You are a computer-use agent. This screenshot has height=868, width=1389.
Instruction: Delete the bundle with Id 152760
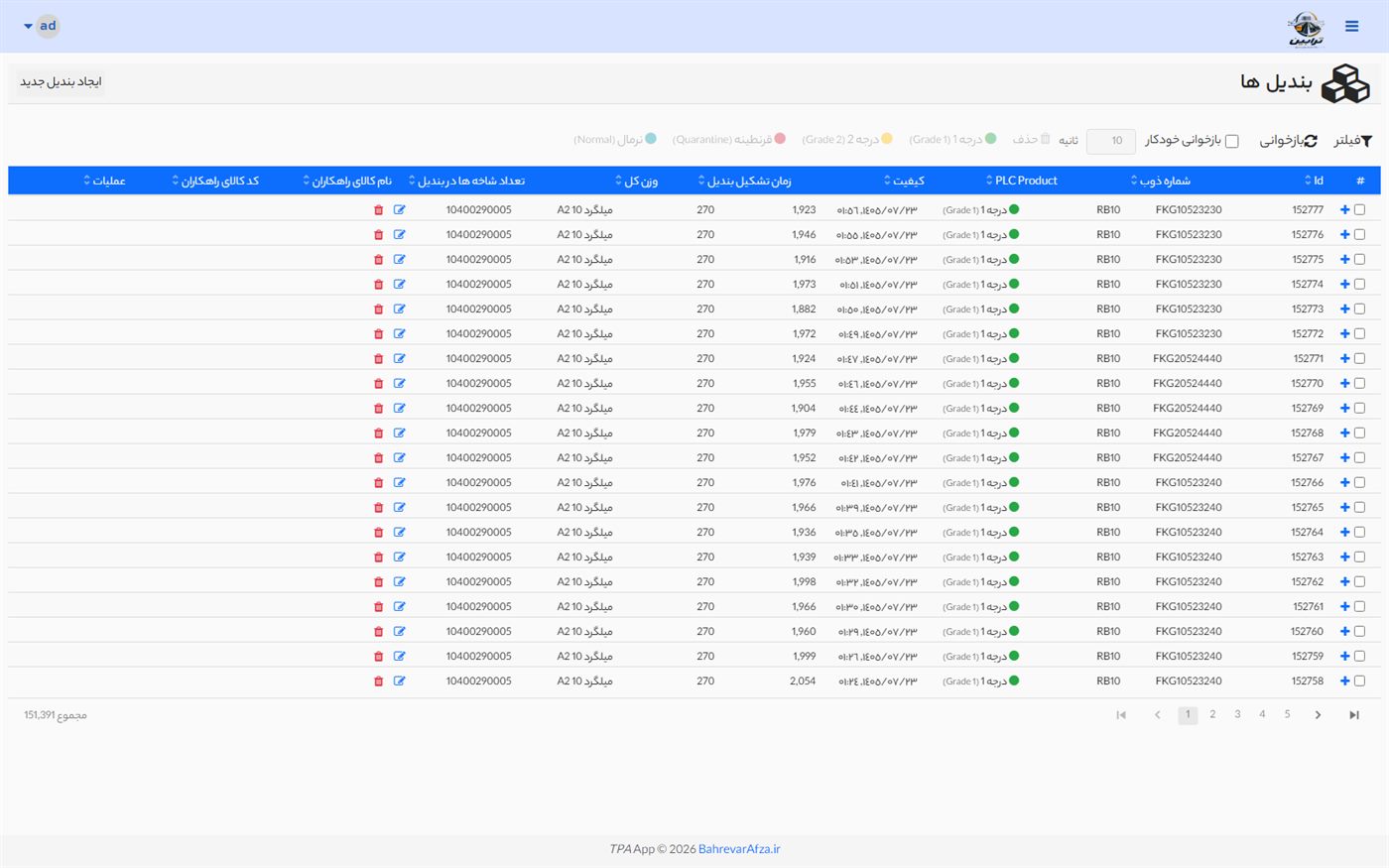[378, 631]
